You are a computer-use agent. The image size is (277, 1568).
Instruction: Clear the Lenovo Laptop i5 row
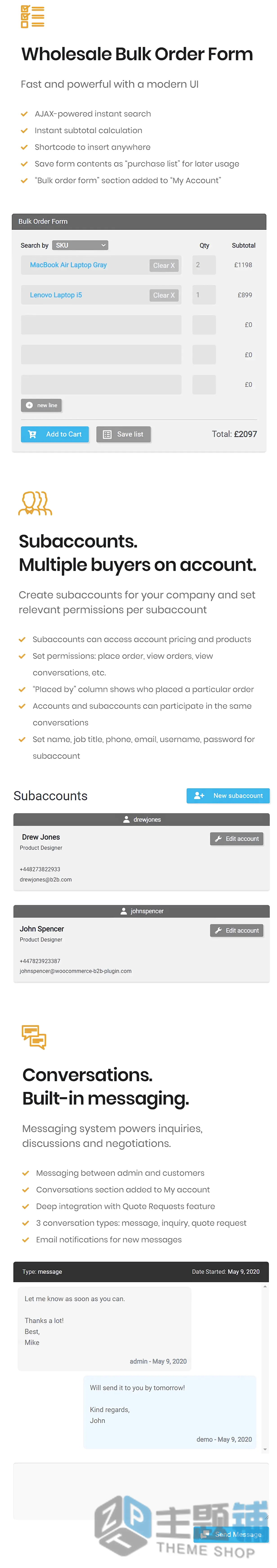[163, 295]
